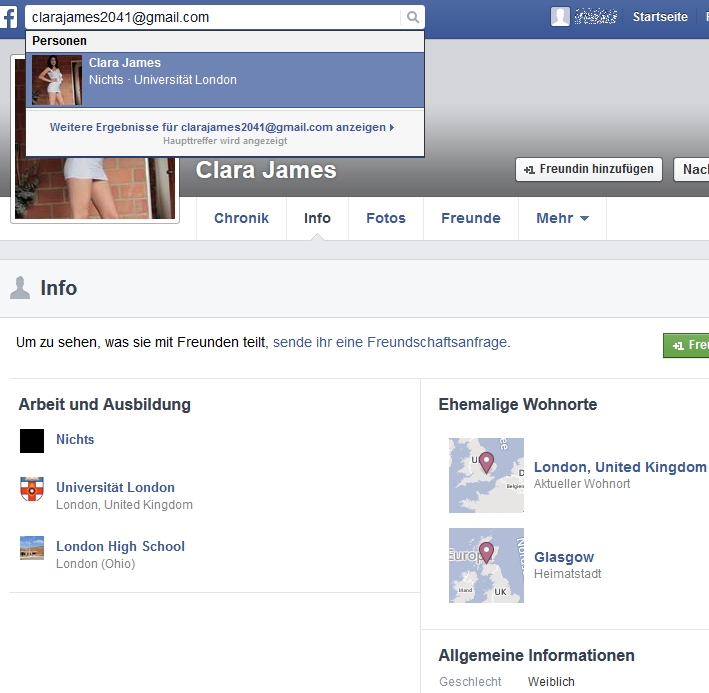Click the partially visible Nach... button
This screenshot has width=709, height=693.
[691, 170]
